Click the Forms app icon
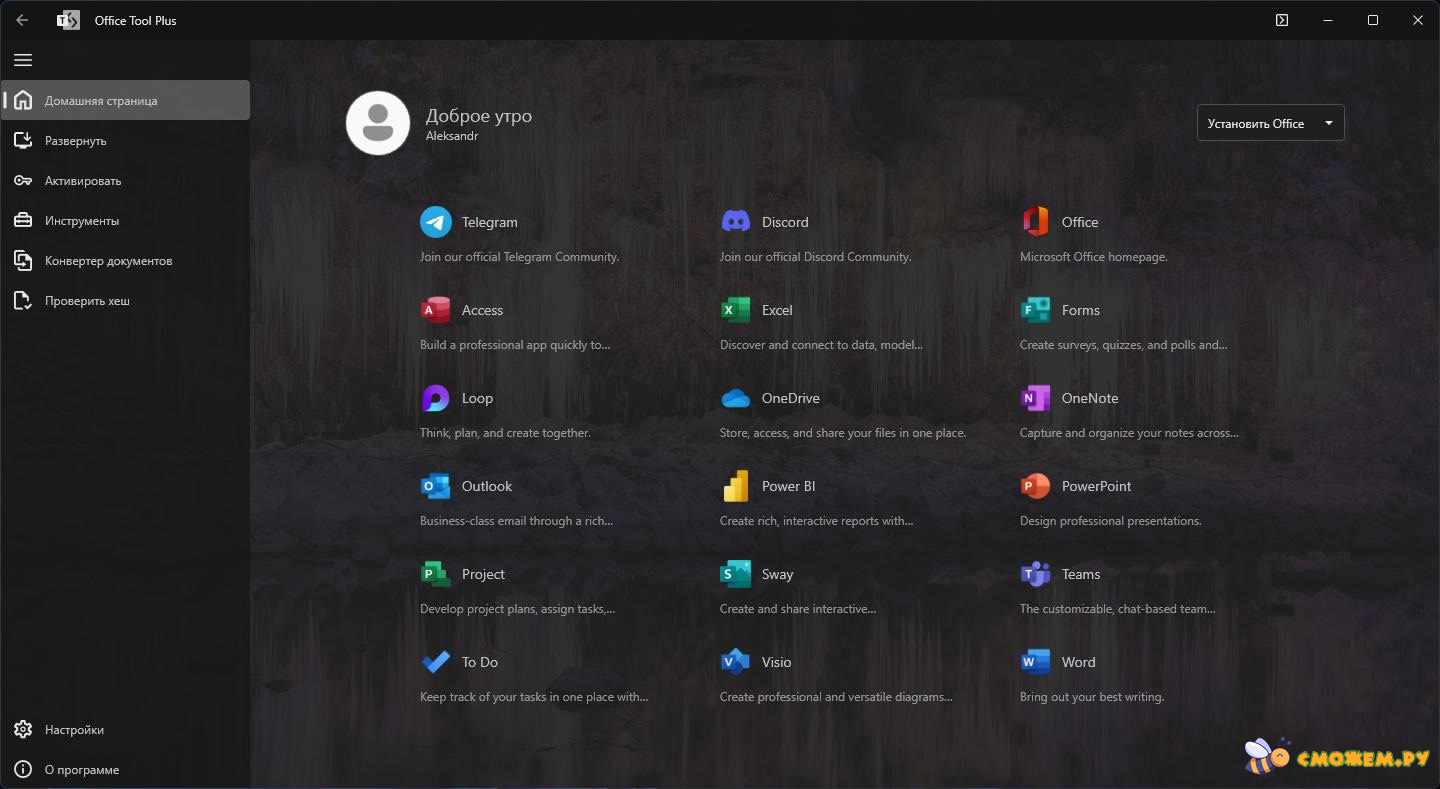Image resolution: width=1440 pixels, height=789 pixels. [x=1036, y=310]
